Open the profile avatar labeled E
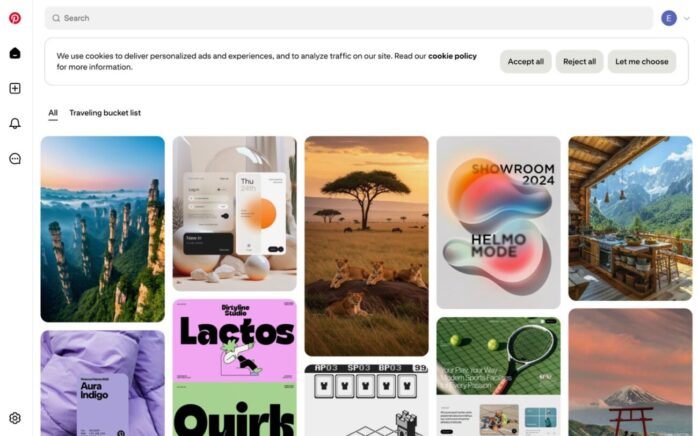The width and height of the screenshot is (698, 436). point(669,18)
